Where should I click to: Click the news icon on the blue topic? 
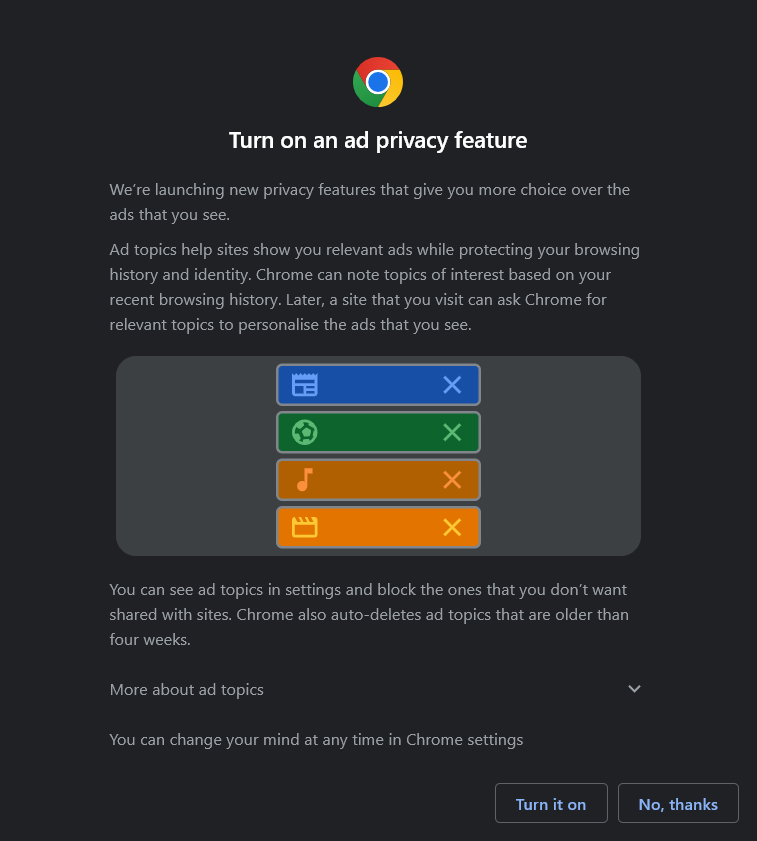point(305,384)
